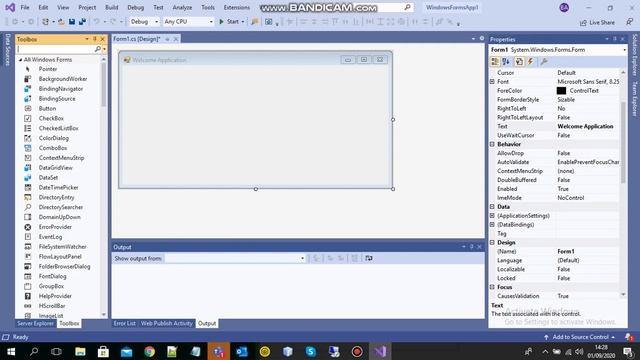
Task: Switch to the Server Explorer tab
Action: pyautogui.click(x=35, y=323)
